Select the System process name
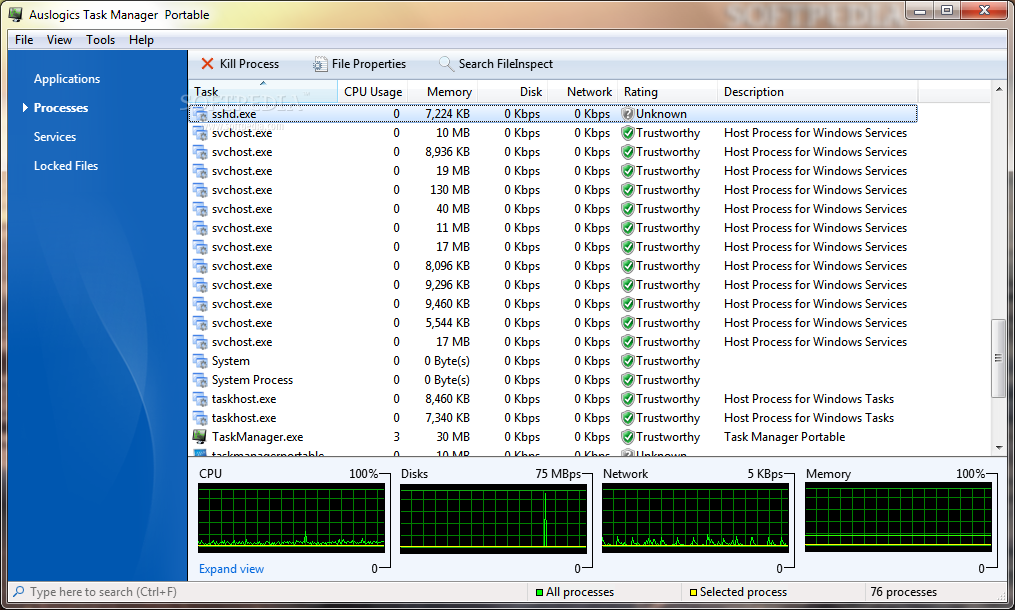 click(230, 361)
